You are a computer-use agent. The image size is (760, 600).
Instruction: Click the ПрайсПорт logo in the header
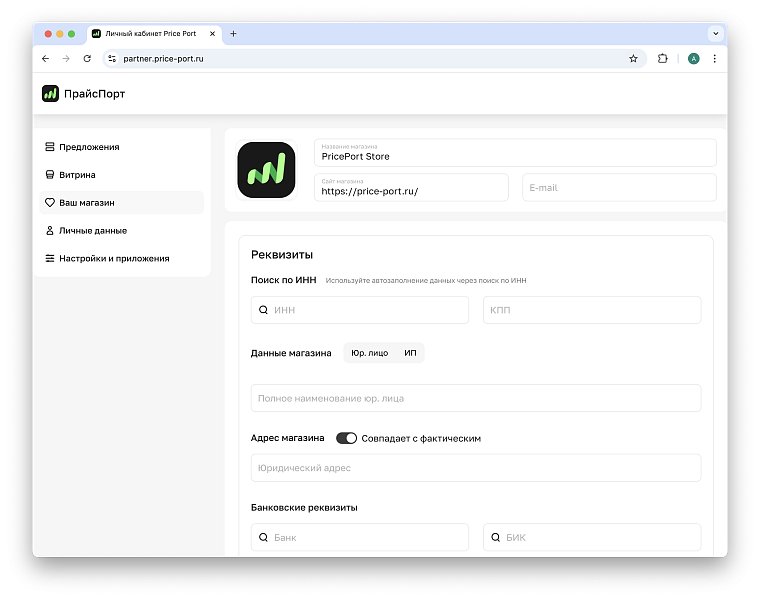84,94
